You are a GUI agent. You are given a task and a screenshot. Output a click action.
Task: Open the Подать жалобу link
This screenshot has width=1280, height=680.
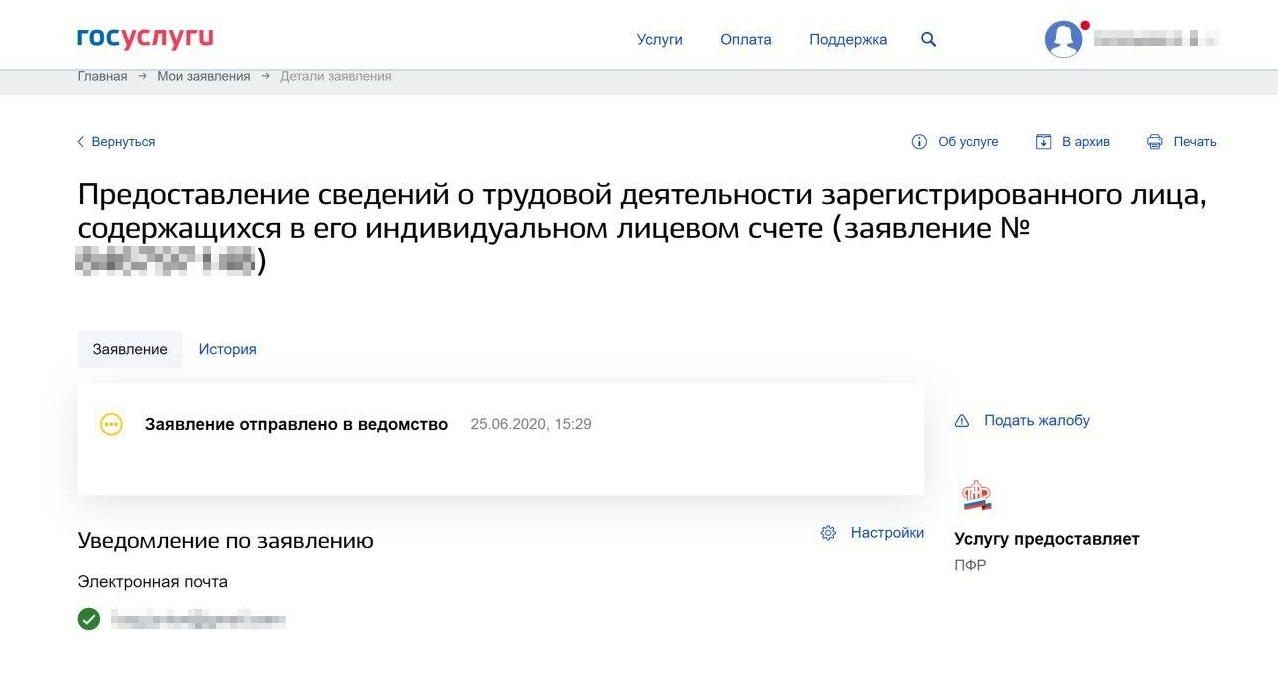pyautogui.click(x=1037, y=421)
